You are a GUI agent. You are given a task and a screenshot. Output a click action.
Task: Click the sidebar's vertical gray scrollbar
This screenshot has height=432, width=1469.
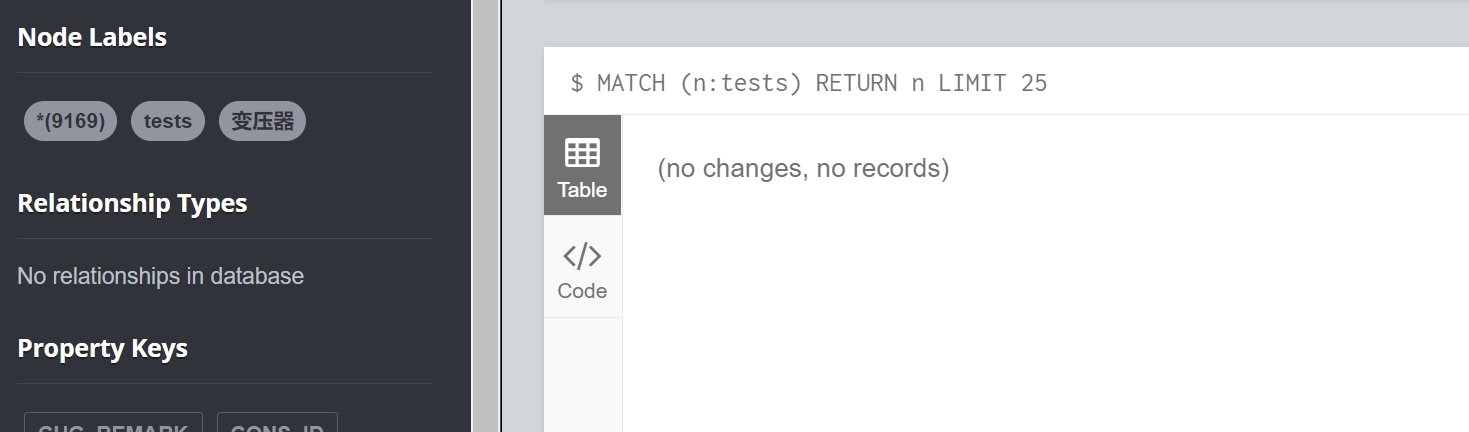tap(485, 216)
